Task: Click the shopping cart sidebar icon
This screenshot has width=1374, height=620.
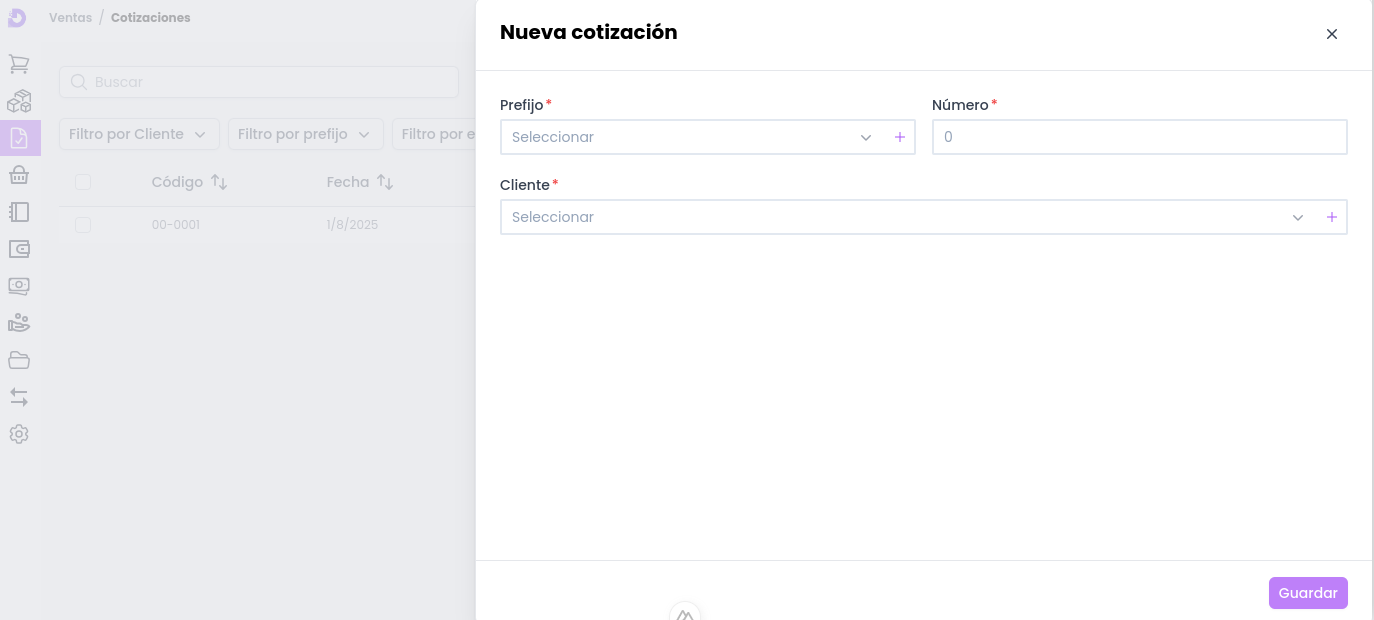Action: [x=19, y=64]
